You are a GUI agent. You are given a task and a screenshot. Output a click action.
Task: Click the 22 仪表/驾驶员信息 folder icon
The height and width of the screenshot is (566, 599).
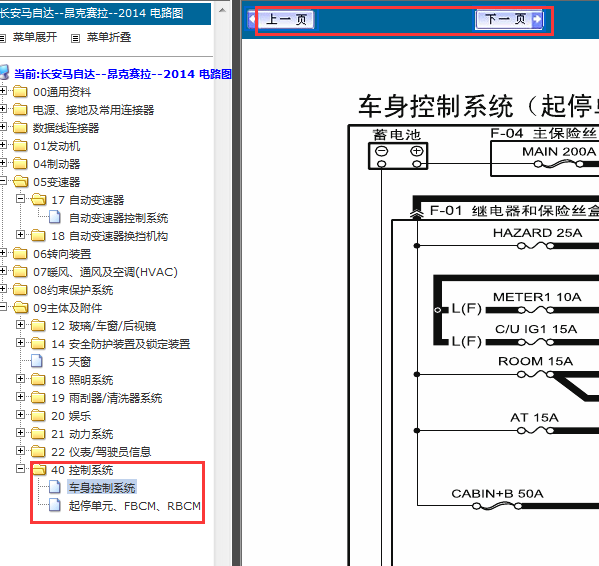[38, 451]
